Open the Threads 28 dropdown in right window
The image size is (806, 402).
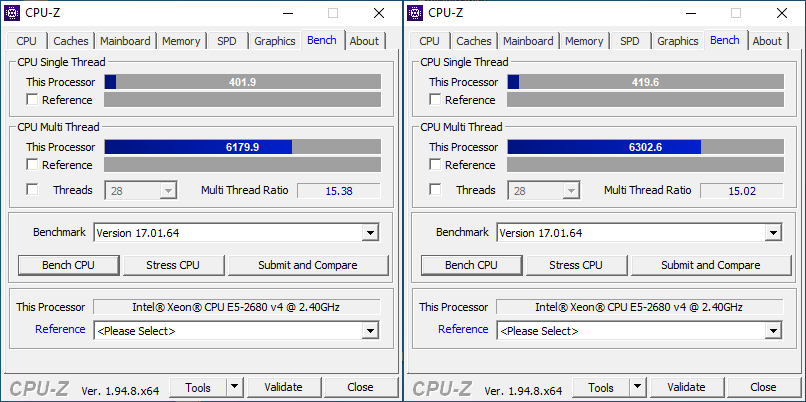coord(544,191)
